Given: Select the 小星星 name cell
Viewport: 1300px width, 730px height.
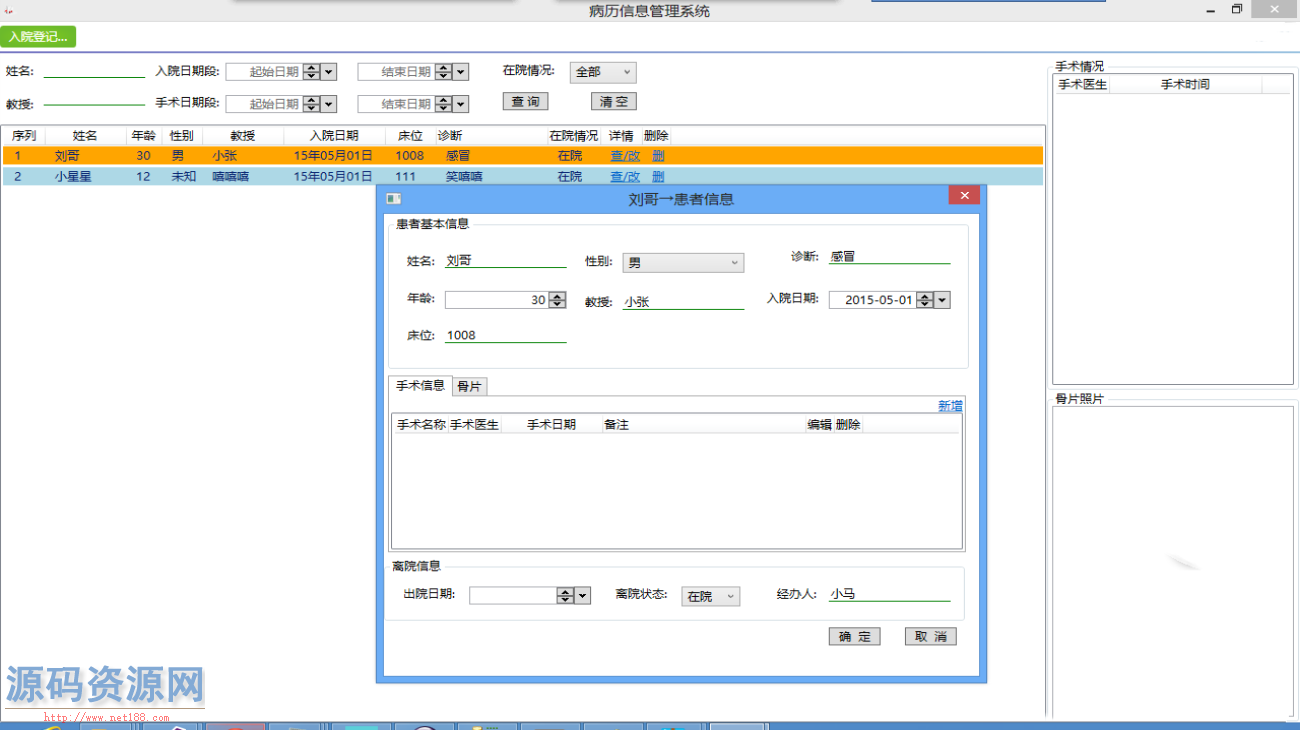Looking at the screenshot, I should click(x=72, y=177).
